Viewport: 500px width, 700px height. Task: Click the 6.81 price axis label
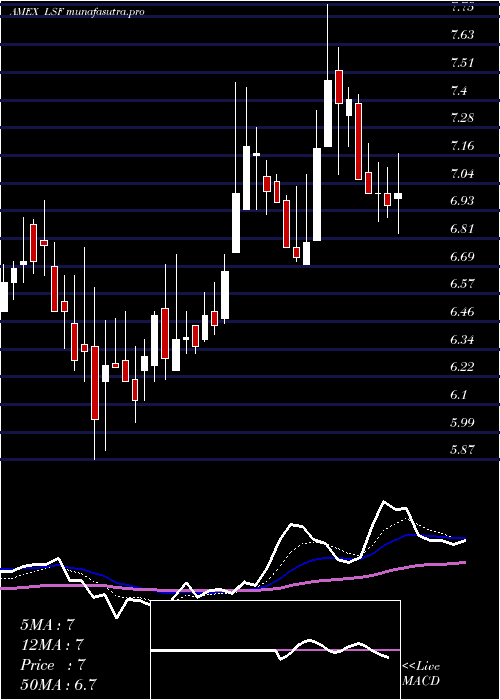click(x=462, y=229)
